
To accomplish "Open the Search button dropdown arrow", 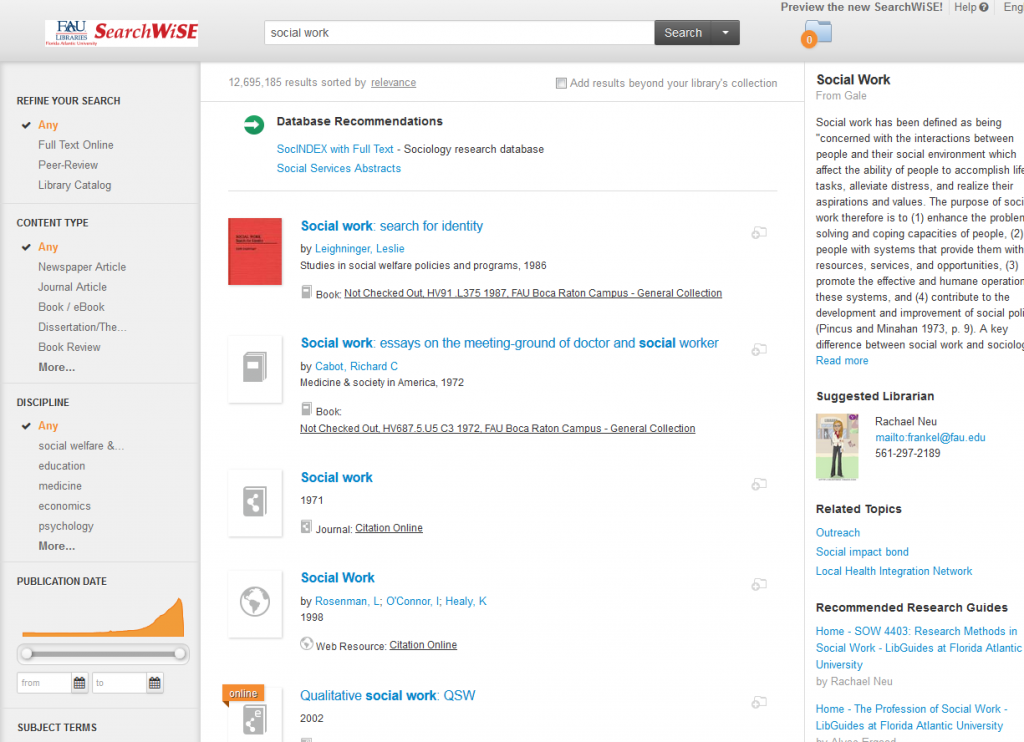I will (x=725, y=33).
